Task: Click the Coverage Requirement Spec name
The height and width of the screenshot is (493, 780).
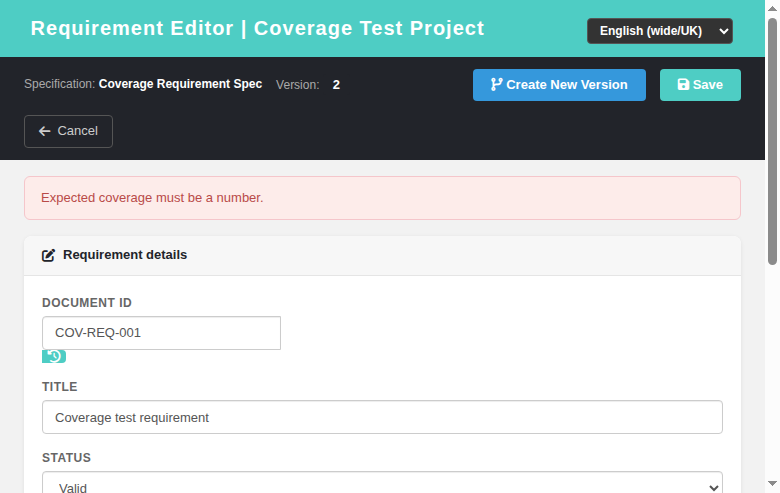Action: pyautogui.click(x=180, y=84)
